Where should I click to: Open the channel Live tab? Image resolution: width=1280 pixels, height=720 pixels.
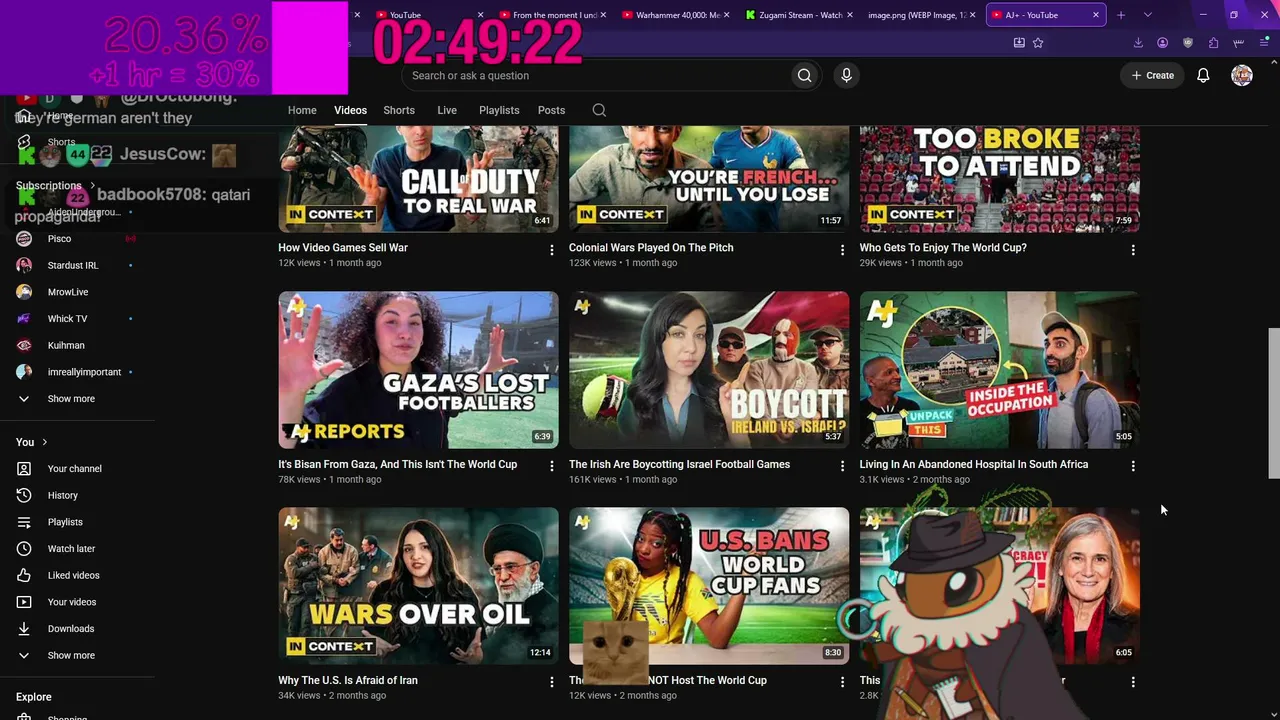click(x=447, y=110)
